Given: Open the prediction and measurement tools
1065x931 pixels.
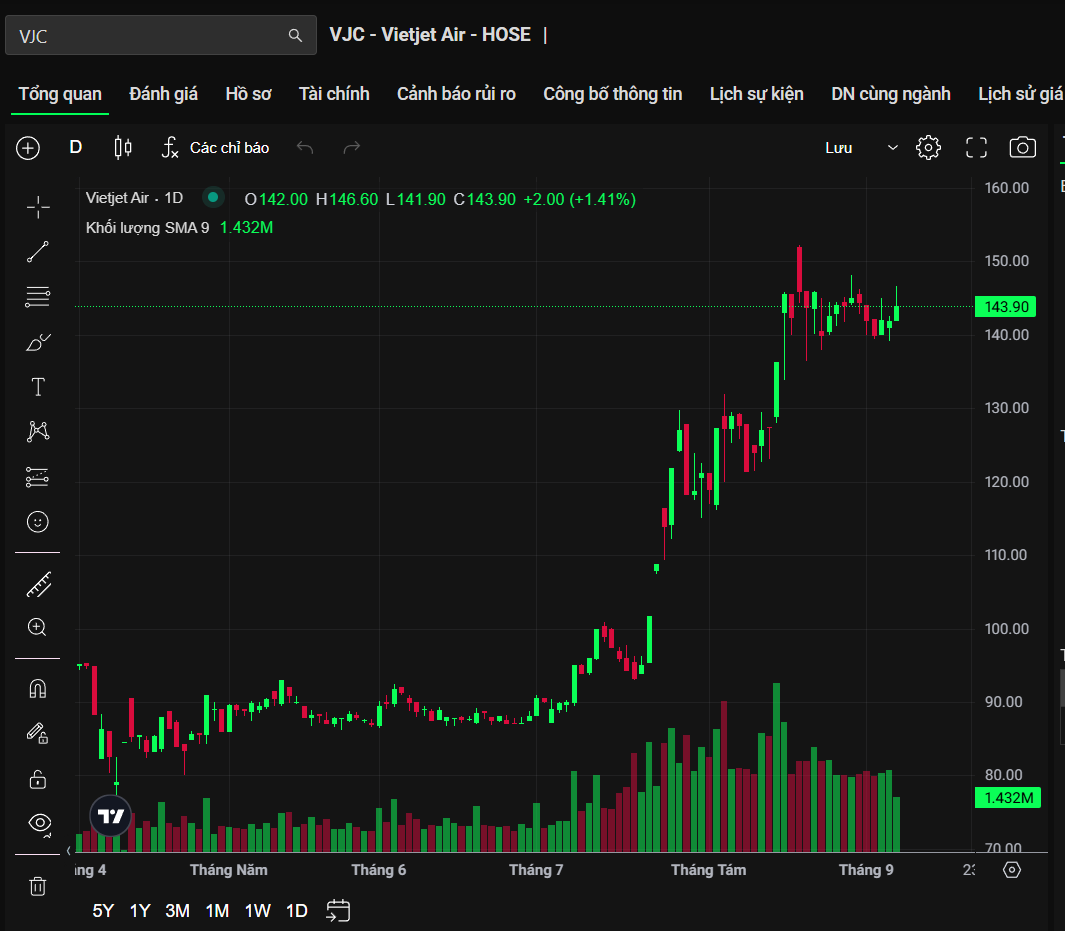Looking at the screenshot, I should click(x=38, y=477).
